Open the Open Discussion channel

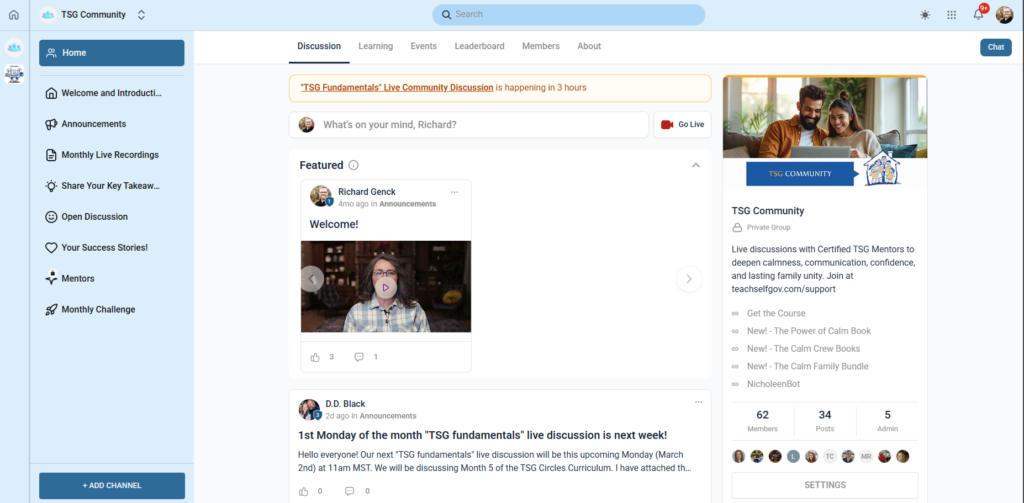pyautogui.click(x=112, y=217)
